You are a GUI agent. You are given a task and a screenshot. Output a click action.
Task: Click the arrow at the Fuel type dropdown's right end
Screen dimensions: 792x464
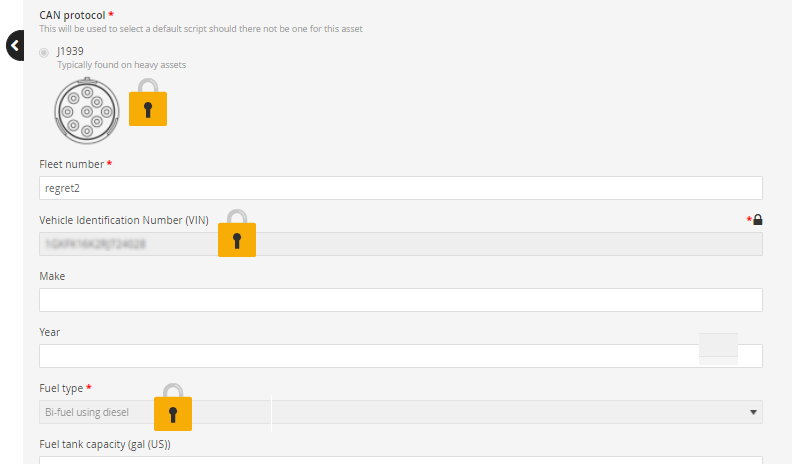752,412
